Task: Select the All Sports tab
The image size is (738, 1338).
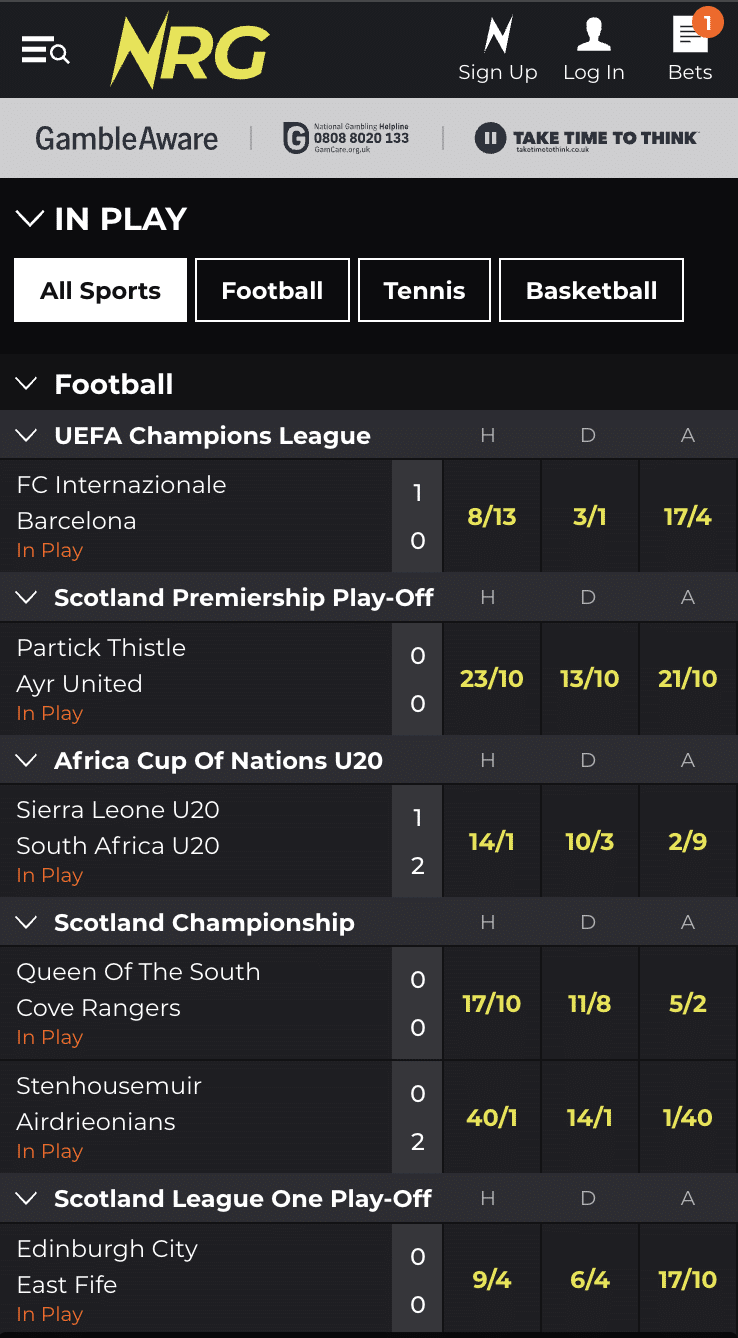Action: (x=100, y=291)
